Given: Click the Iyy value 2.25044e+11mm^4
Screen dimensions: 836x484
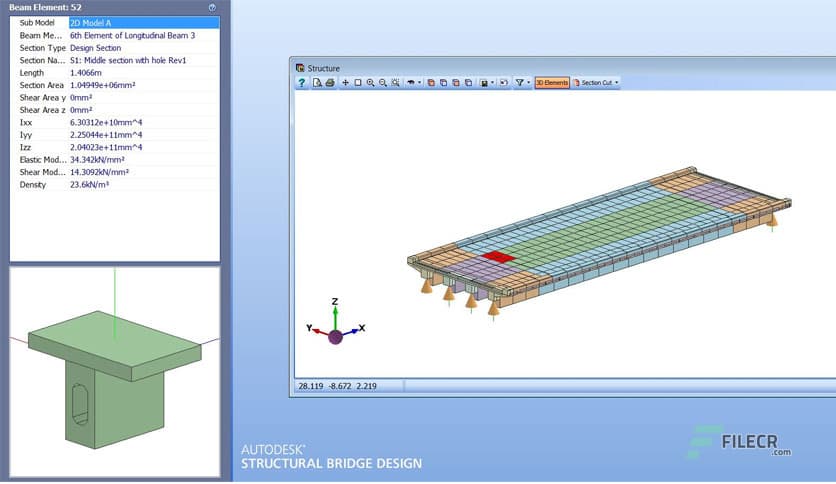Looking at the screenshot, I should 106,135.
